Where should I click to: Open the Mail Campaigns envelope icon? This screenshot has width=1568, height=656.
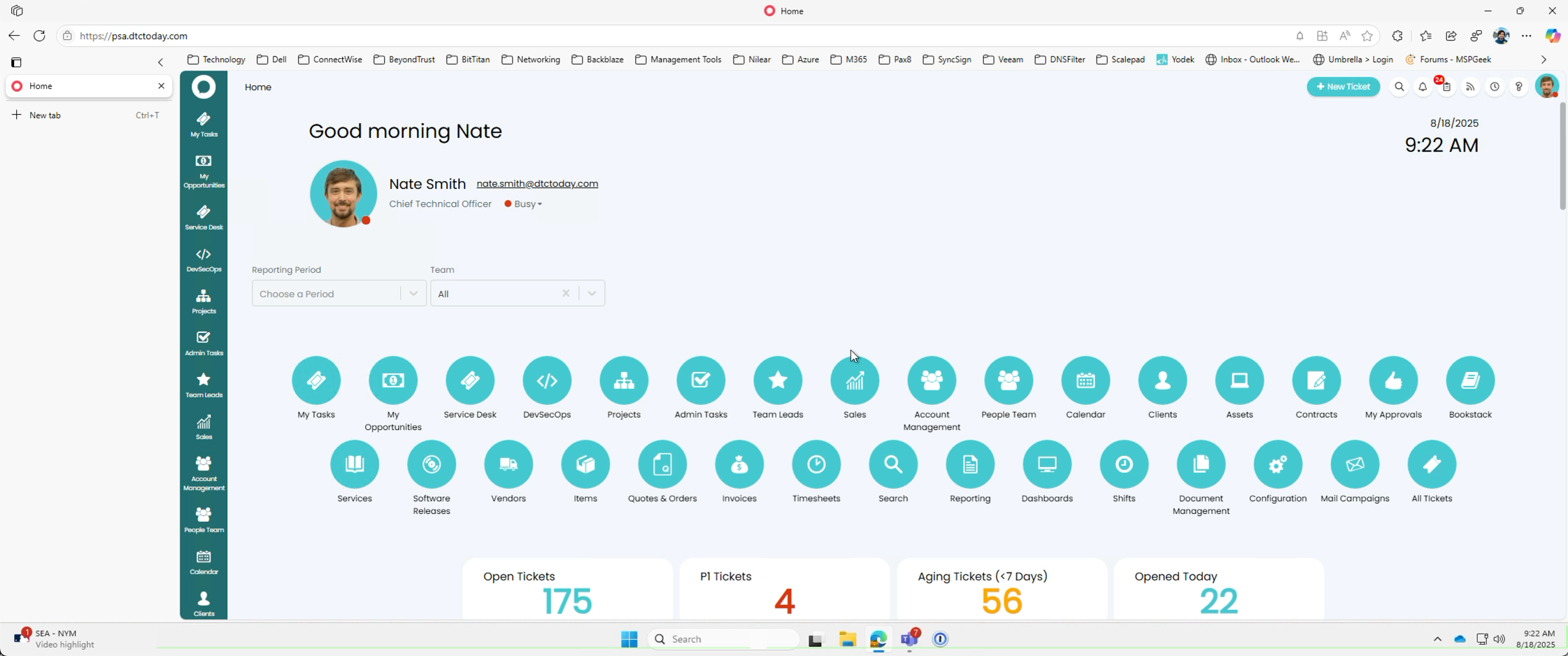pos(1355,464)
